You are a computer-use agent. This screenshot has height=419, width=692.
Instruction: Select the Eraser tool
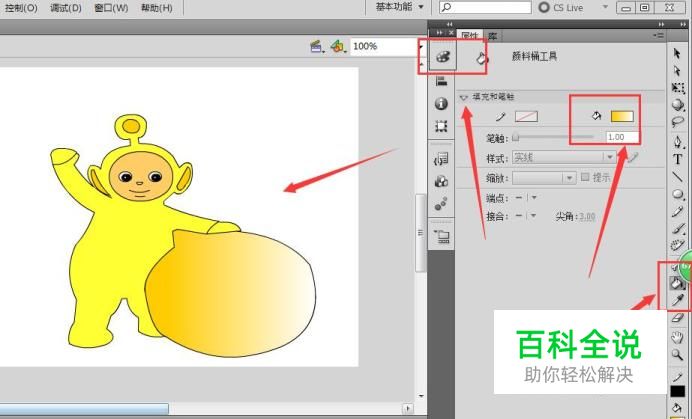pos(677,318)
